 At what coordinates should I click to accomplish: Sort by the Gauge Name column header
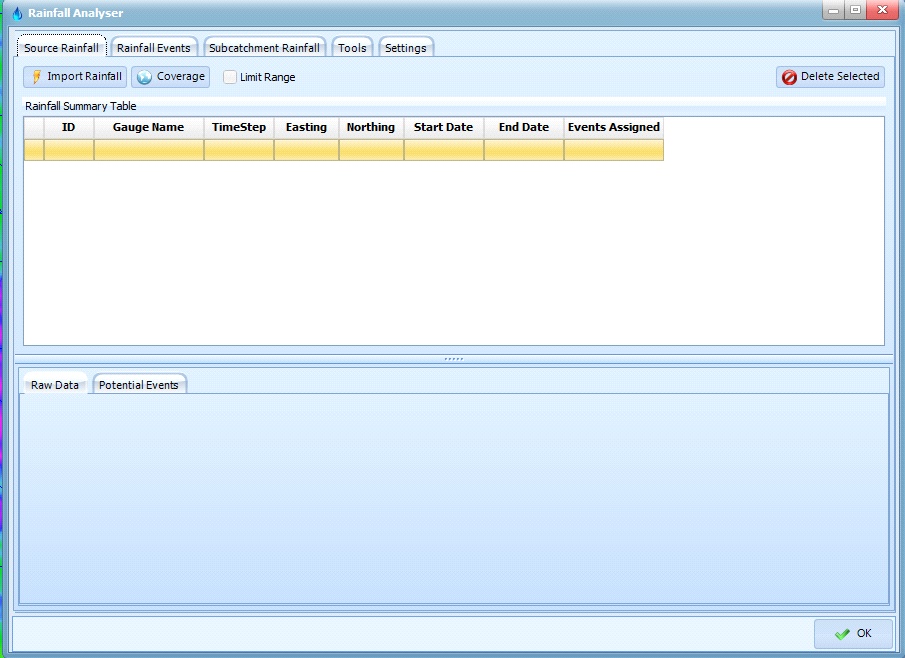pos(148,128)
